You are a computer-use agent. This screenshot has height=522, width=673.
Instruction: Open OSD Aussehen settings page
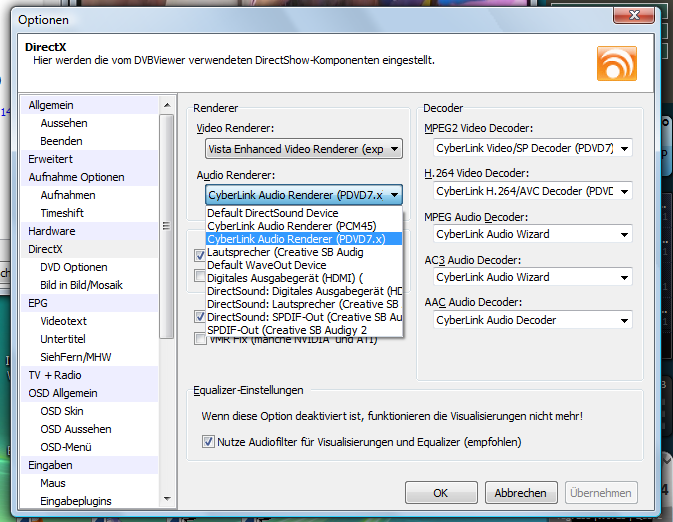click(x=90, y=430)
